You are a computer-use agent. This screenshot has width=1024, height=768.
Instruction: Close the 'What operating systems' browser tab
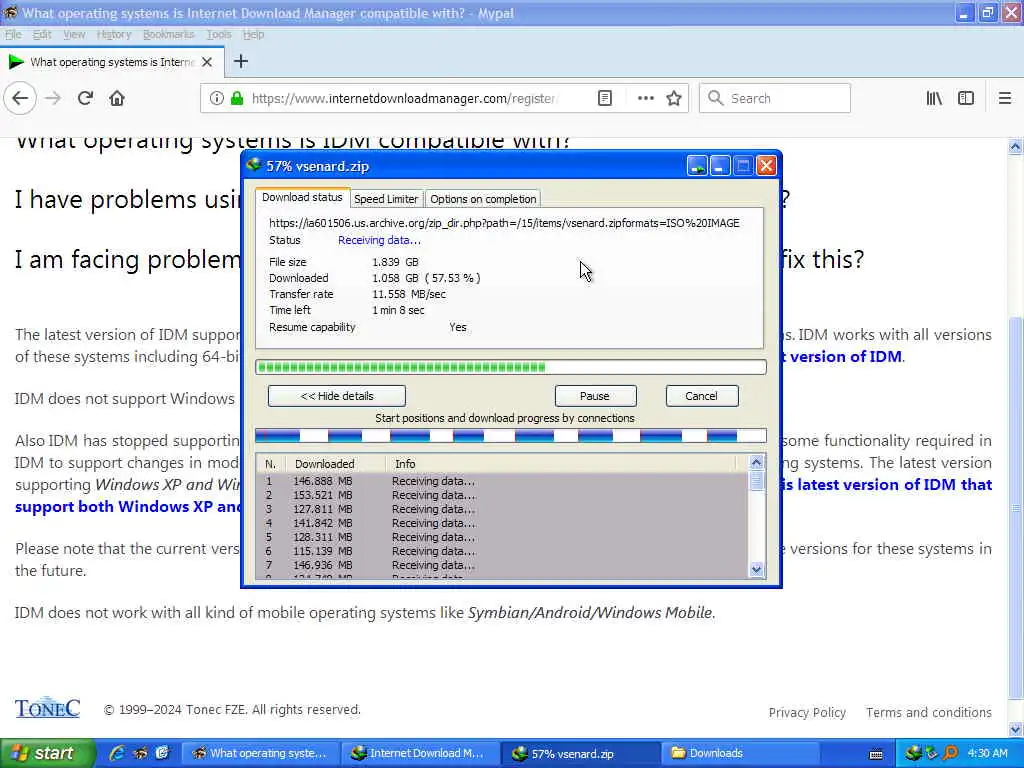tap(207, 62)
